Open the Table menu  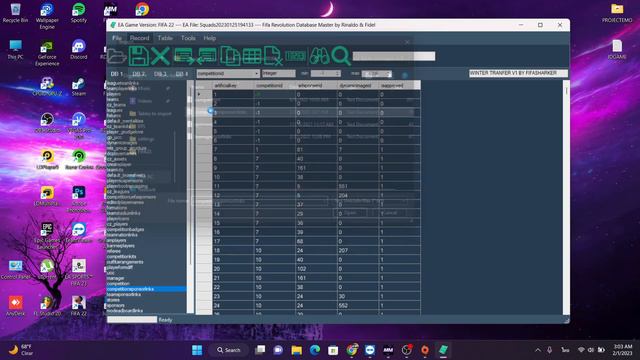[x=165, y=38]
